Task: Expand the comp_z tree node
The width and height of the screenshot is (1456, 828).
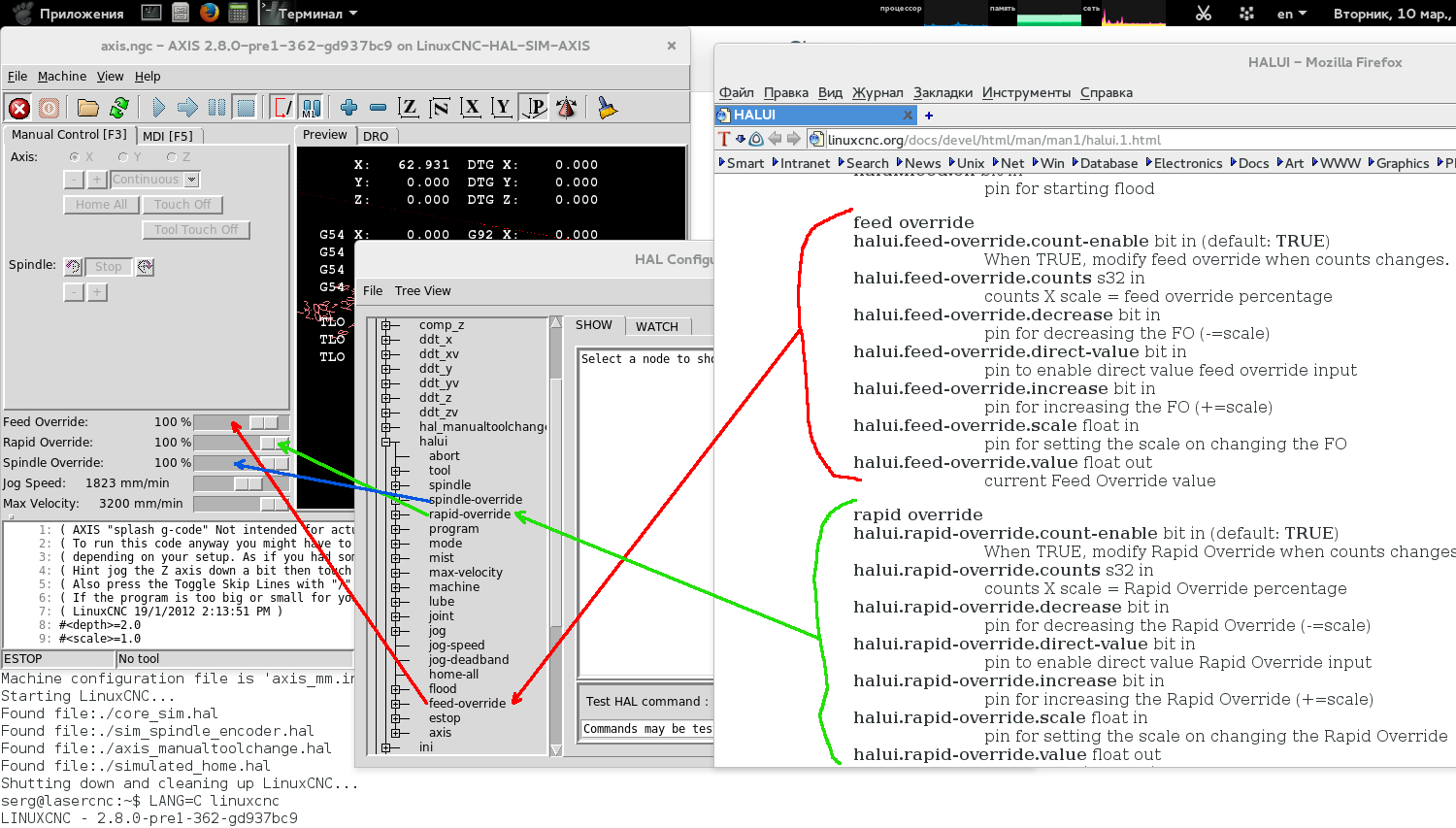Action: (x=386, y=325)
